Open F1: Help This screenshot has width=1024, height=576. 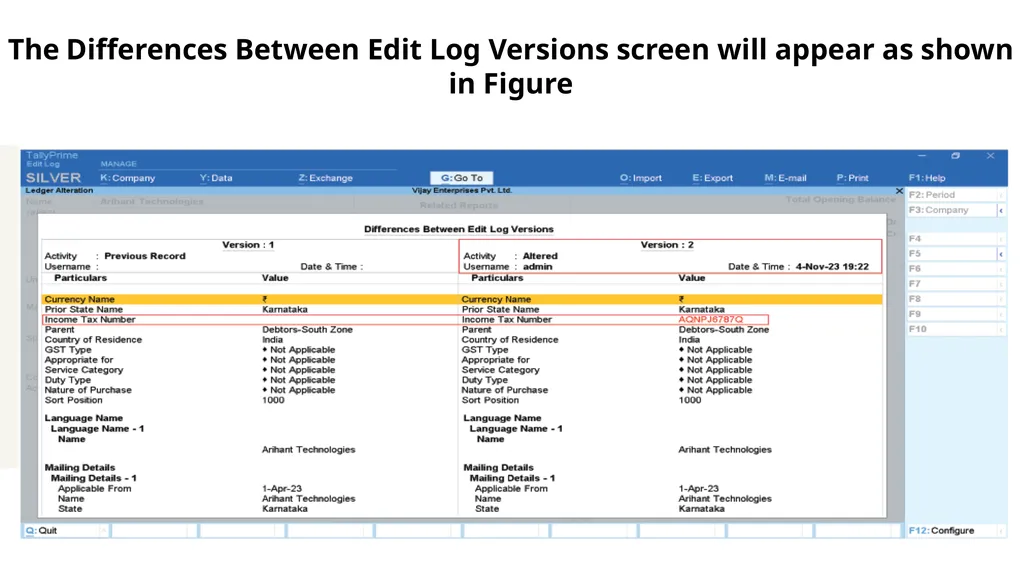point(927,178)
